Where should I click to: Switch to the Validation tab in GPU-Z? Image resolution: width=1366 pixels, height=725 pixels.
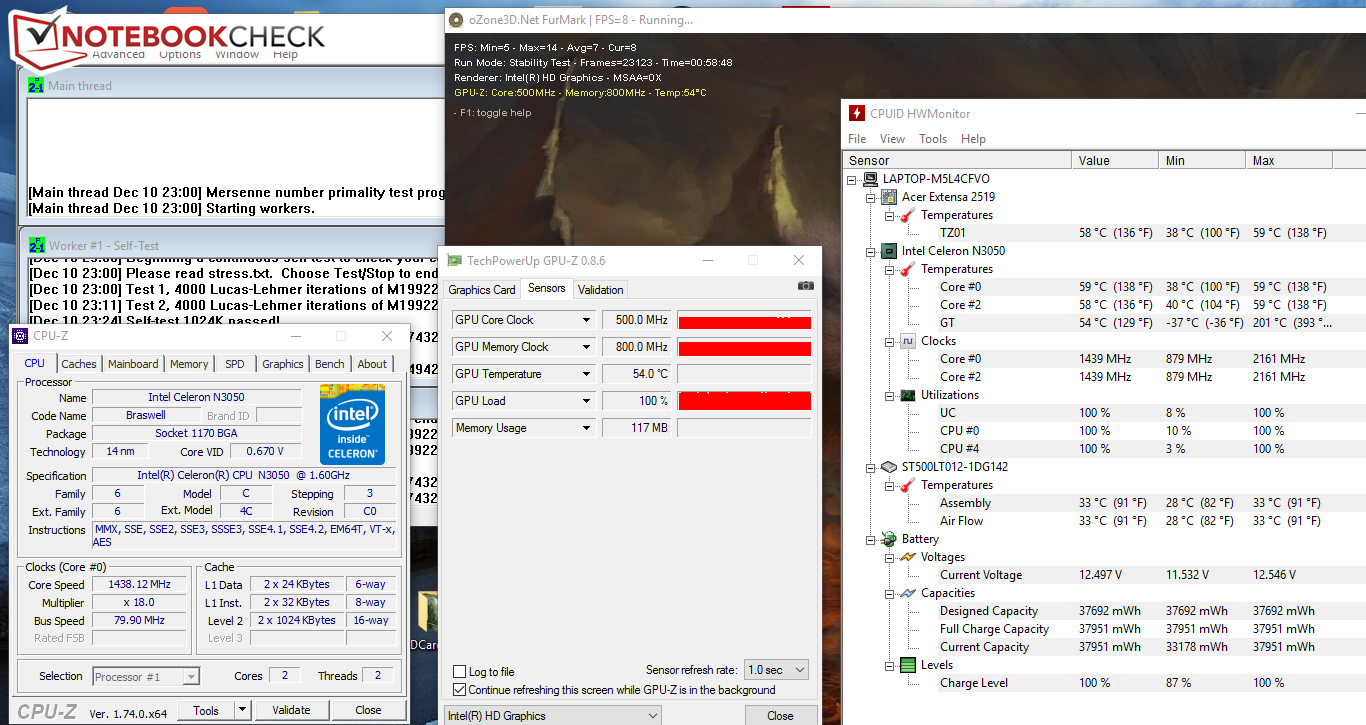601,290
